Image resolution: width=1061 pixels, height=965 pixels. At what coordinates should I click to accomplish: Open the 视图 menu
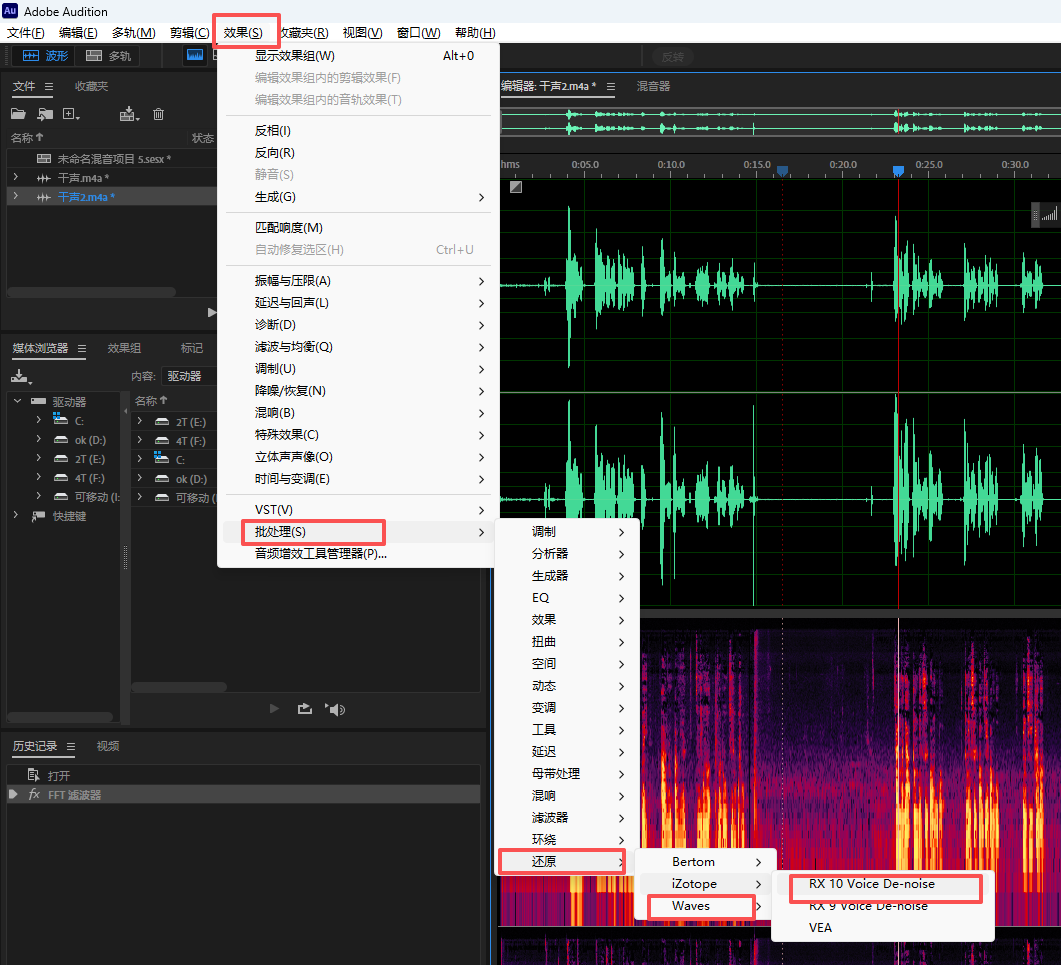[x=362, y=32]
